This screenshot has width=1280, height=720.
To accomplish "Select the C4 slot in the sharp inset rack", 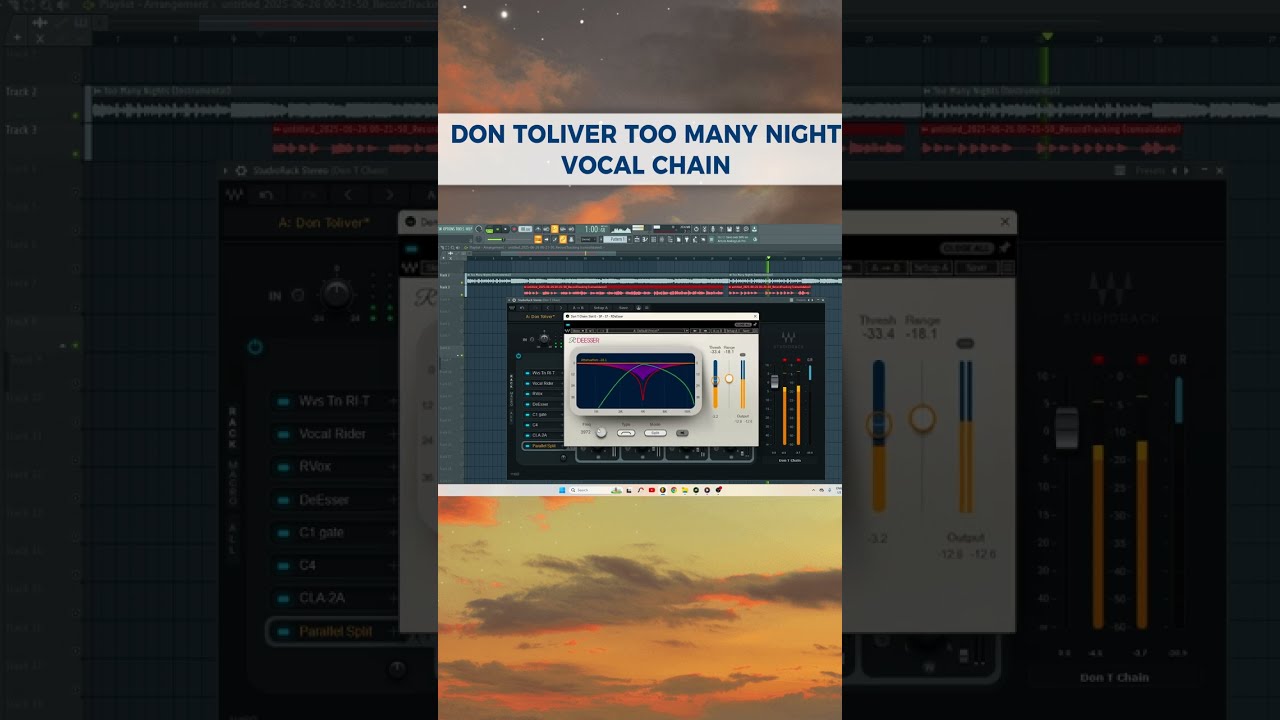I will (x=543, y=425).
